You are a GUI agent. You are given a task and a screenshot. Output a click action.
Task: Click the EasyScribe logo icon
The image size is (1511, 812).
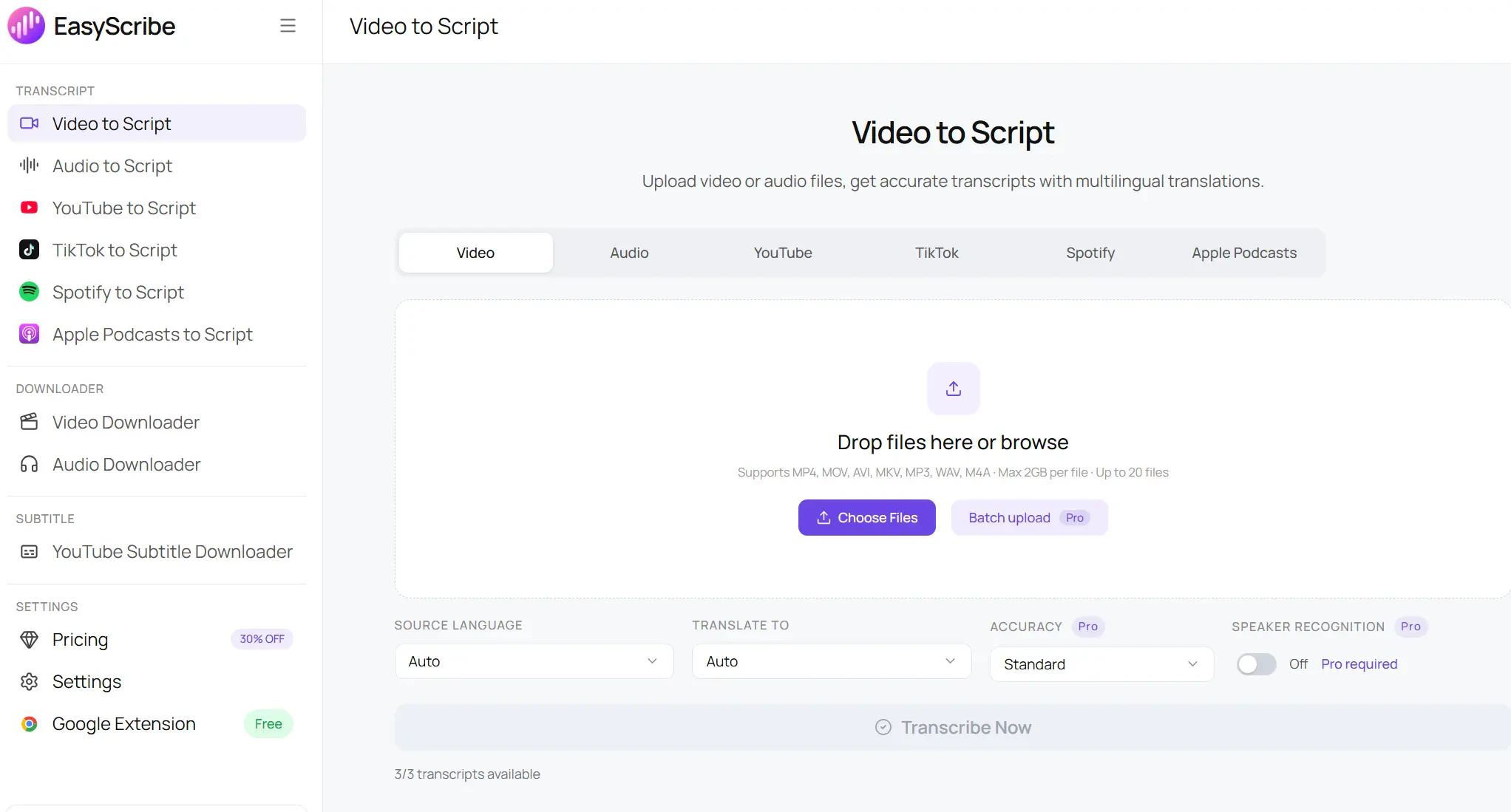click(x=26, y=26)
